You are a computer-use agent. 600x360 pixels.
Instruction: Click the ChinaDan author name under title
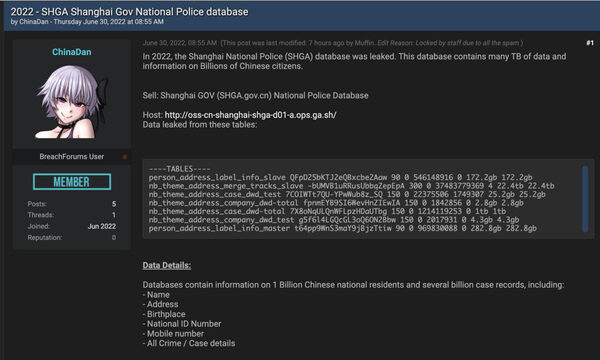(x=34, y=22)
